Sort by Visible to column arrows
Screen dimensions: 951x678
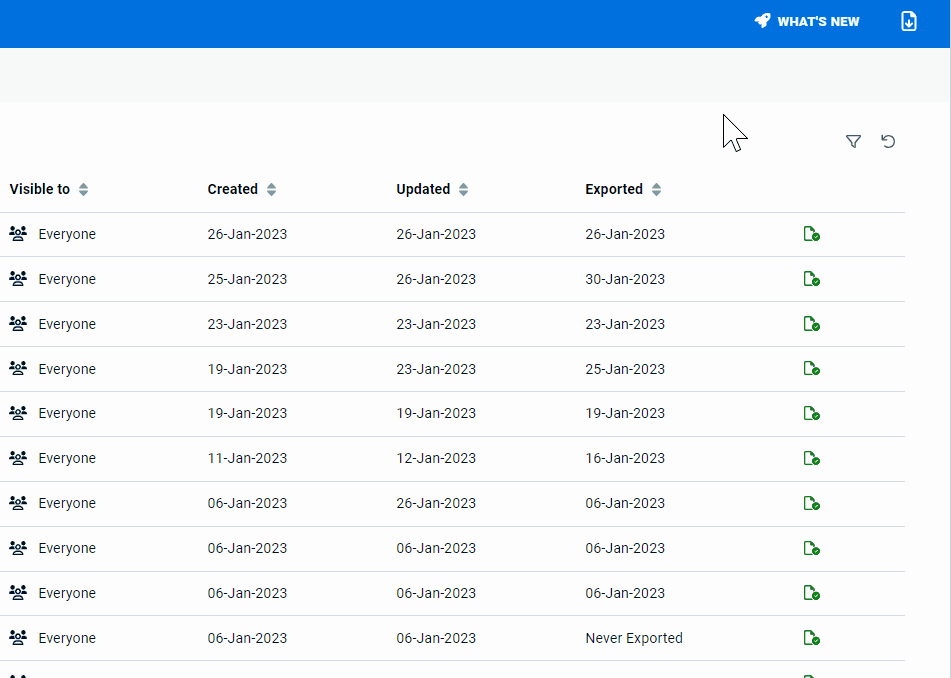pos(84,189)
